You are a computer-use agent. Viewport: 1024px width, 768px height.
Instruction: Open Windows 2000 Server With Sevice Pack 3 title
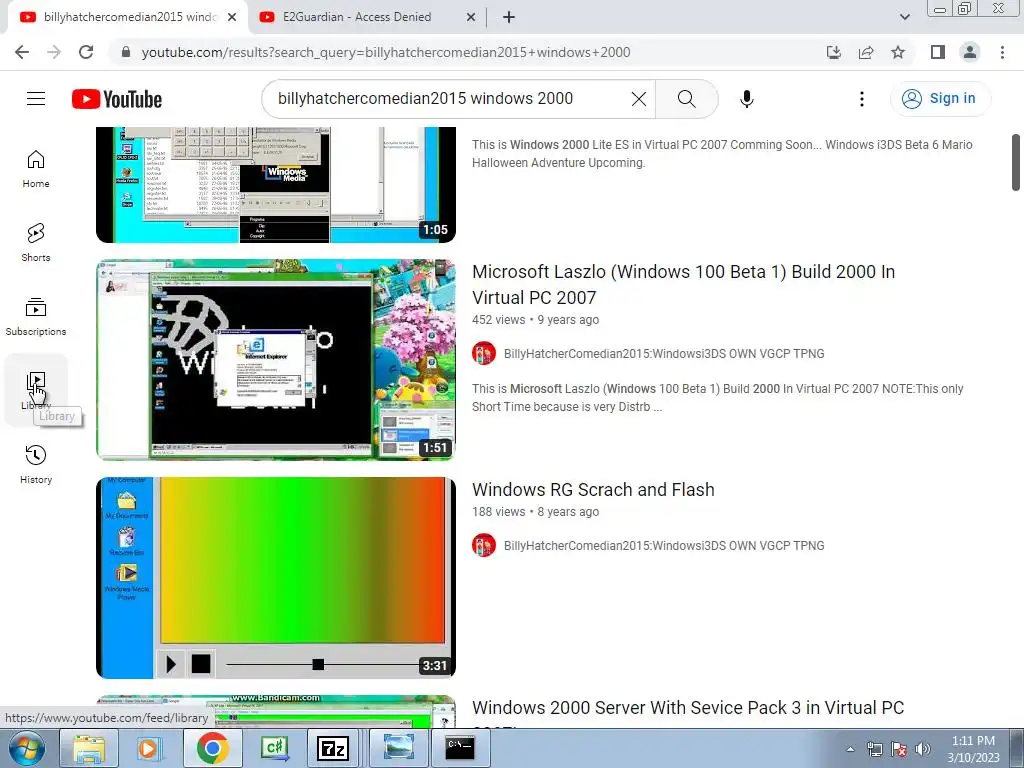click(688, 708)
